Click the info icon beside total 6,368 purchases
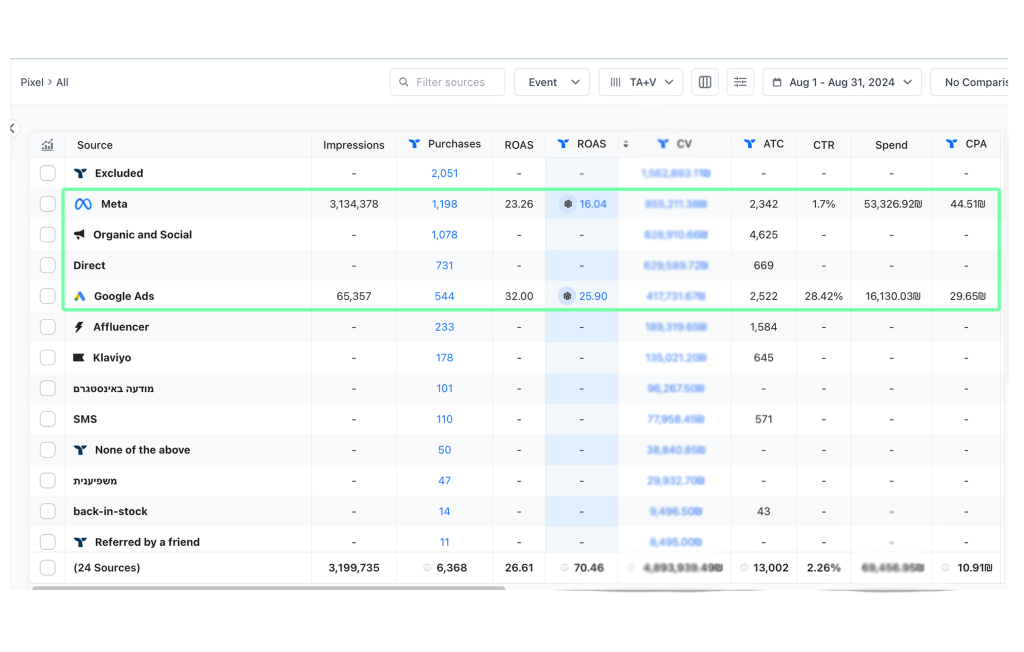 coord(427,568)
